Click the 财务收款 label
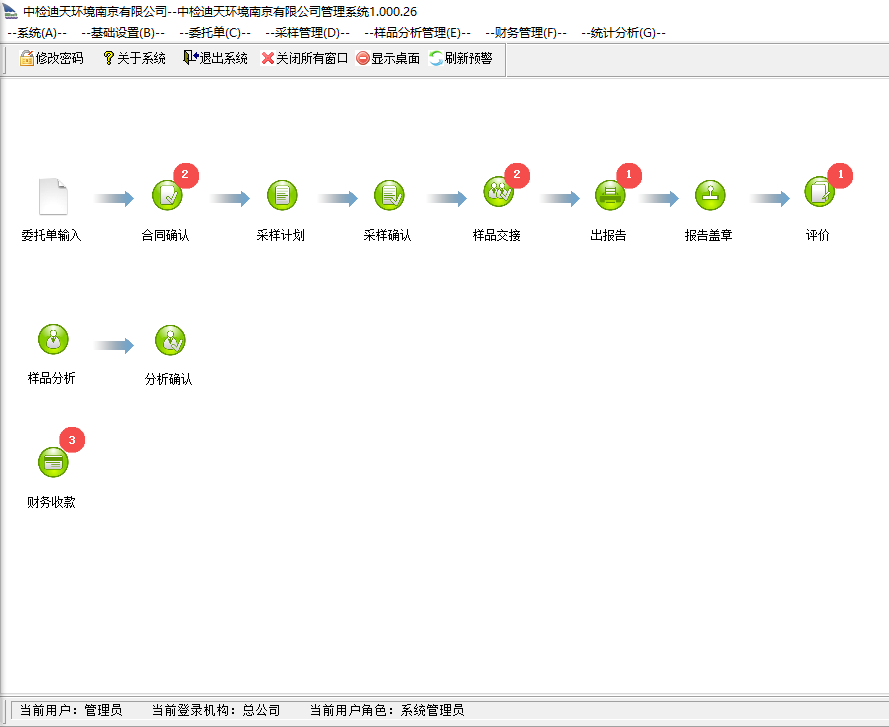 (x=52, y=502)
